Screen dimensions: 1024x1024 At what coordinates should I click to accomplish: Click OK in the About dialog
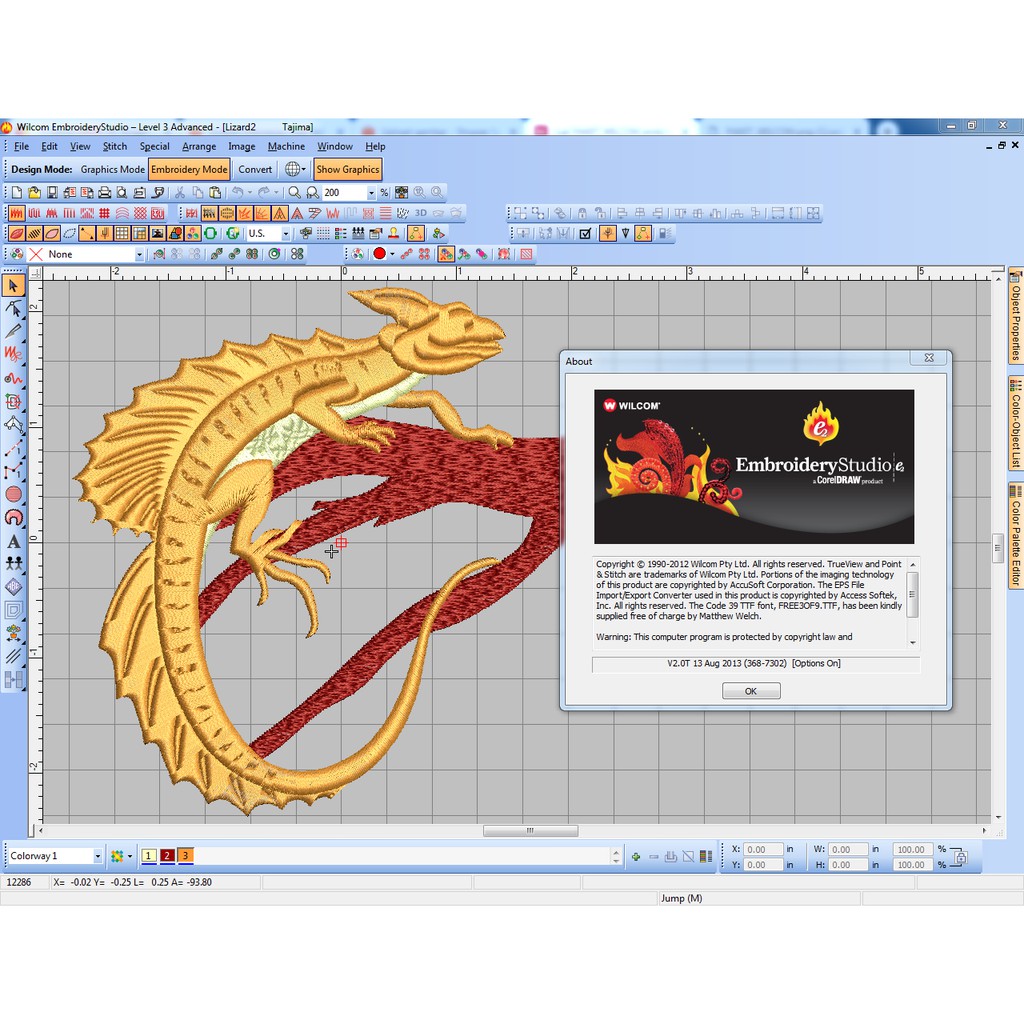751,691
